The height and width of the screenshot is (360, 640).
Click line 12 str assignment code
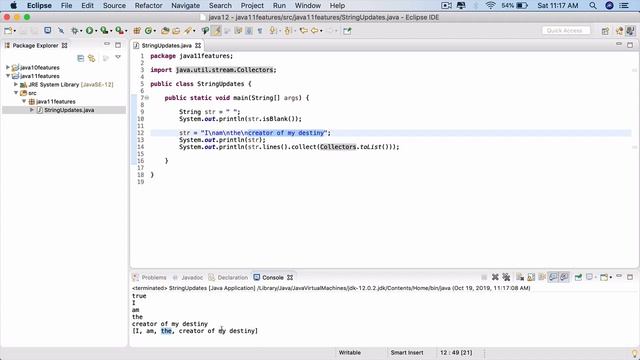(x=255, y=133)
